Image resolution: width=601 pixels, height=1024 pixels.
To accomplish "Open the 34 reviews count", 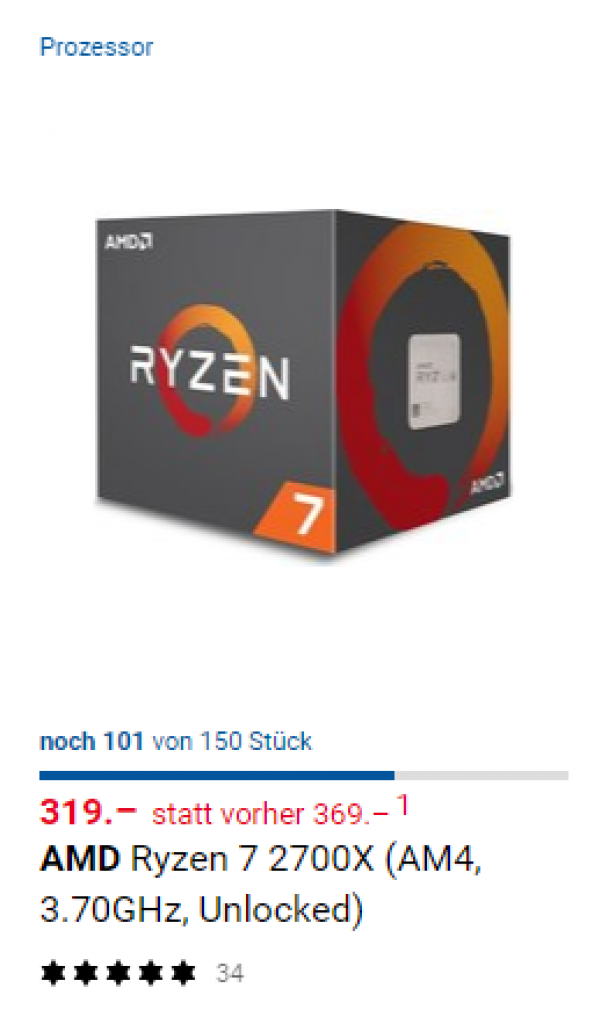I will pyautogui.click(x=230, y=974).
